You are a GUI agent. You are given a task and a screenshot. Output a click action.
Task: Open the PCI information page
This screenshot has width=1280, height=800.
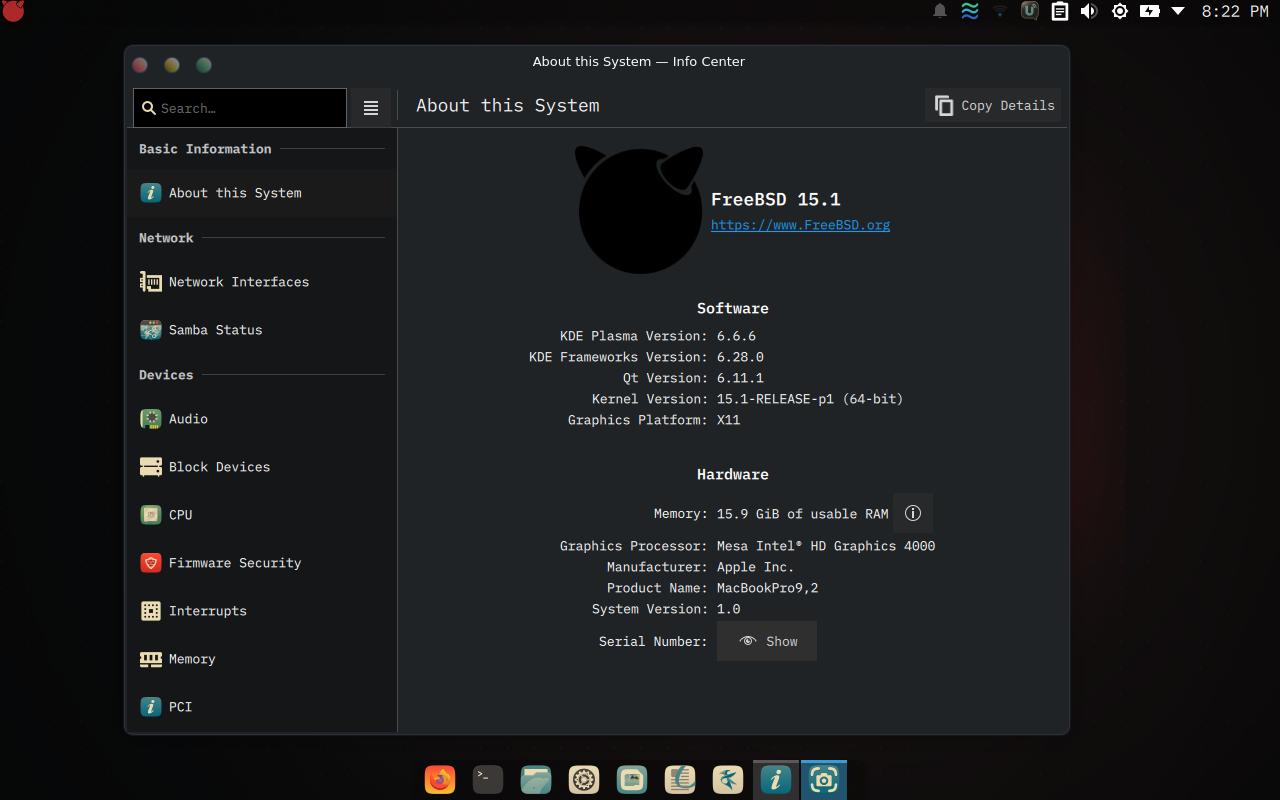click(262, 707)
